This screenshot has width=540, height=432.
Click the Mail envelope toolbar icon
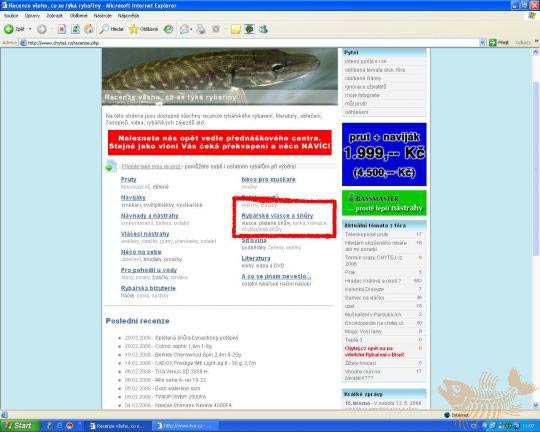pos(184,29)
